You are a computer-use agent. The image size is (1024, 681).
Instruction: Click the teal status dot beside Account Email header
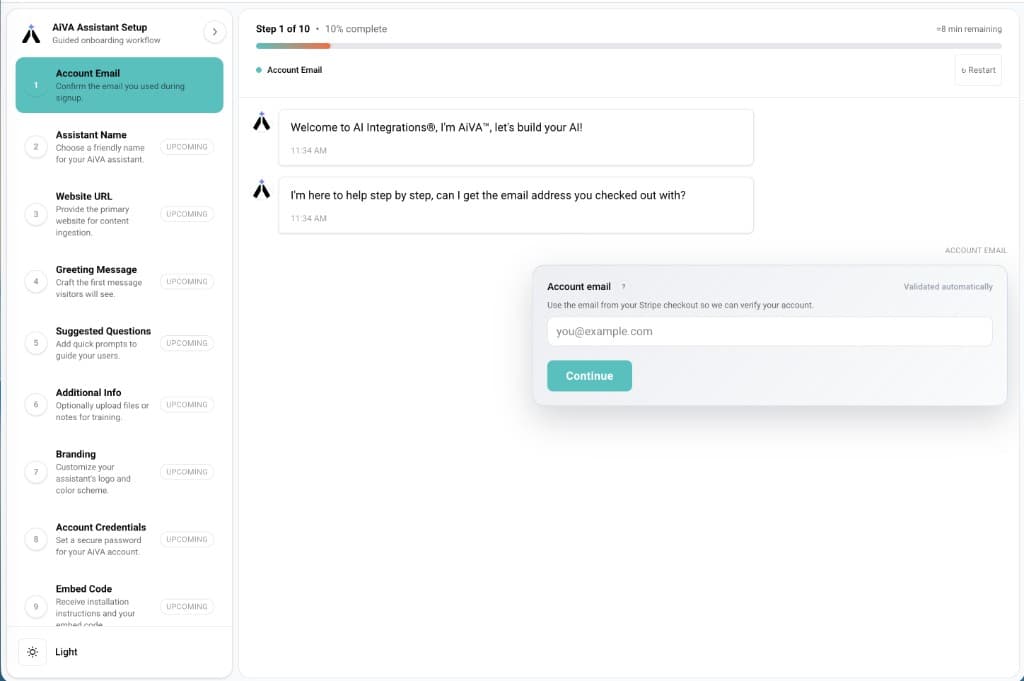tap(258, 70)
